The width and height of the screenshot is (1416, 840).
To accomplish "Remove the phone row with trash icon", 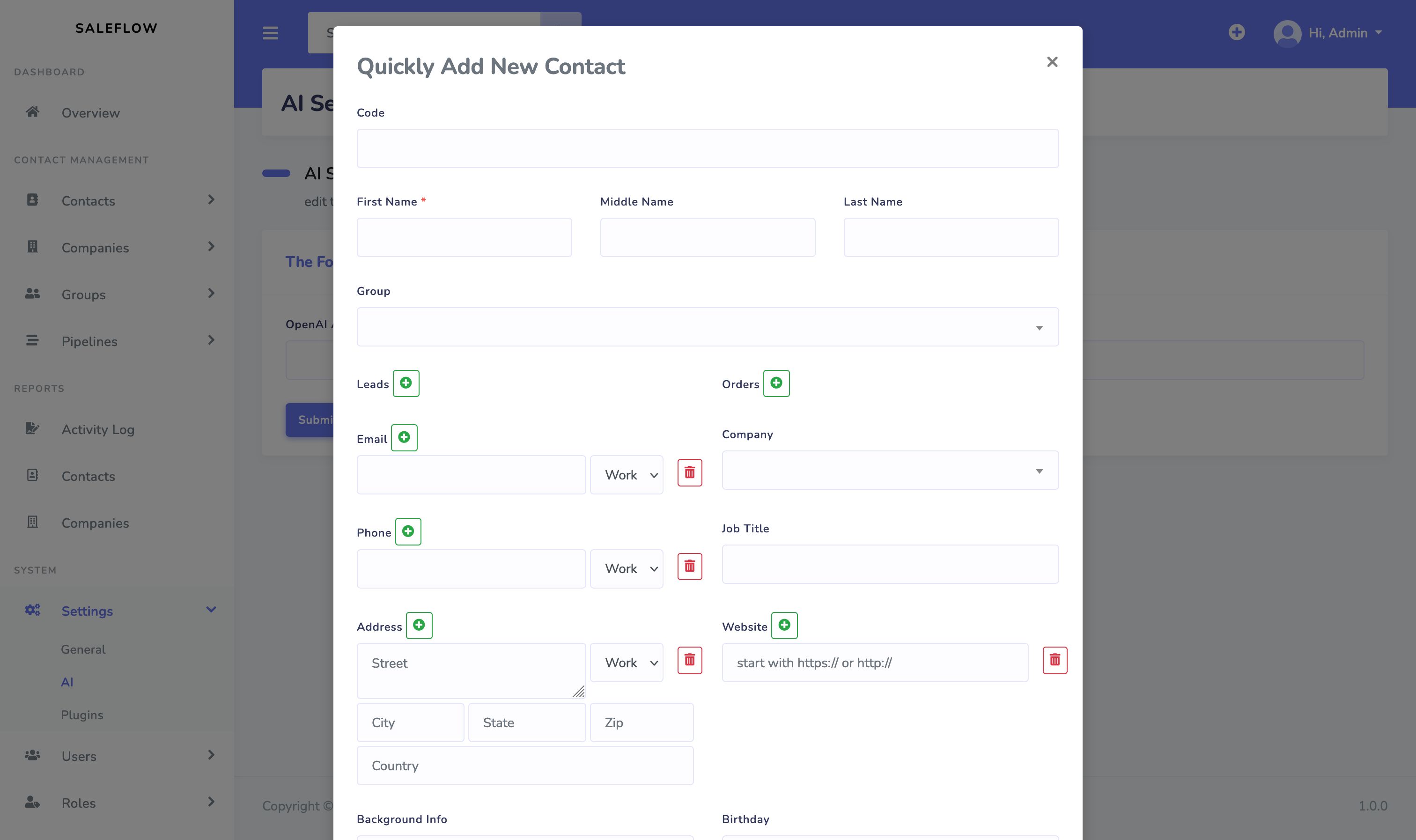I will (x=689, y=567).
